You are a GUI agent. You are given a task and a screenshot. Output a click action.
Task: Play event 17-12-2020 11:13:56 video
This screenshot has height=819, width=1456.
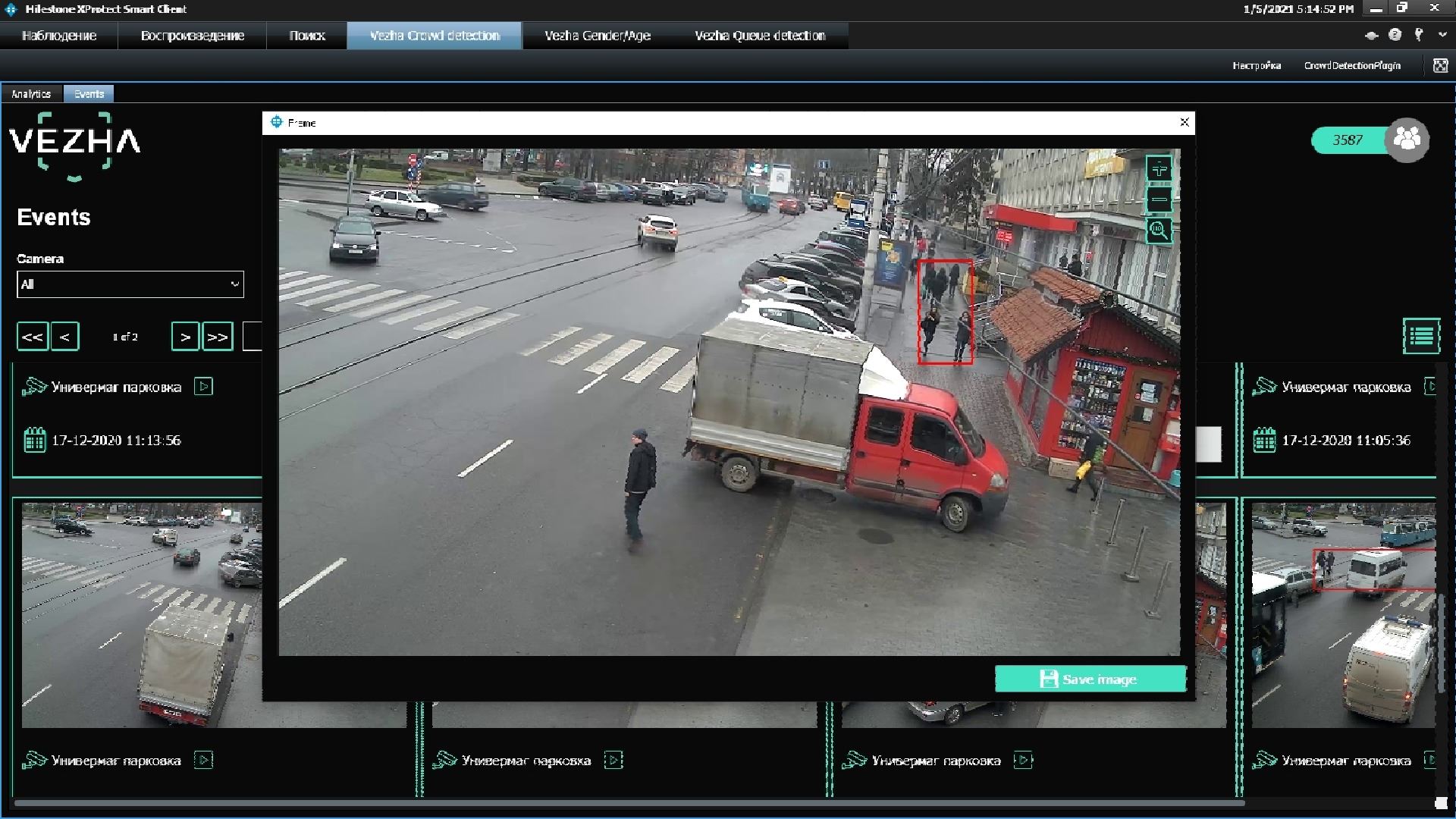point(203,387)
